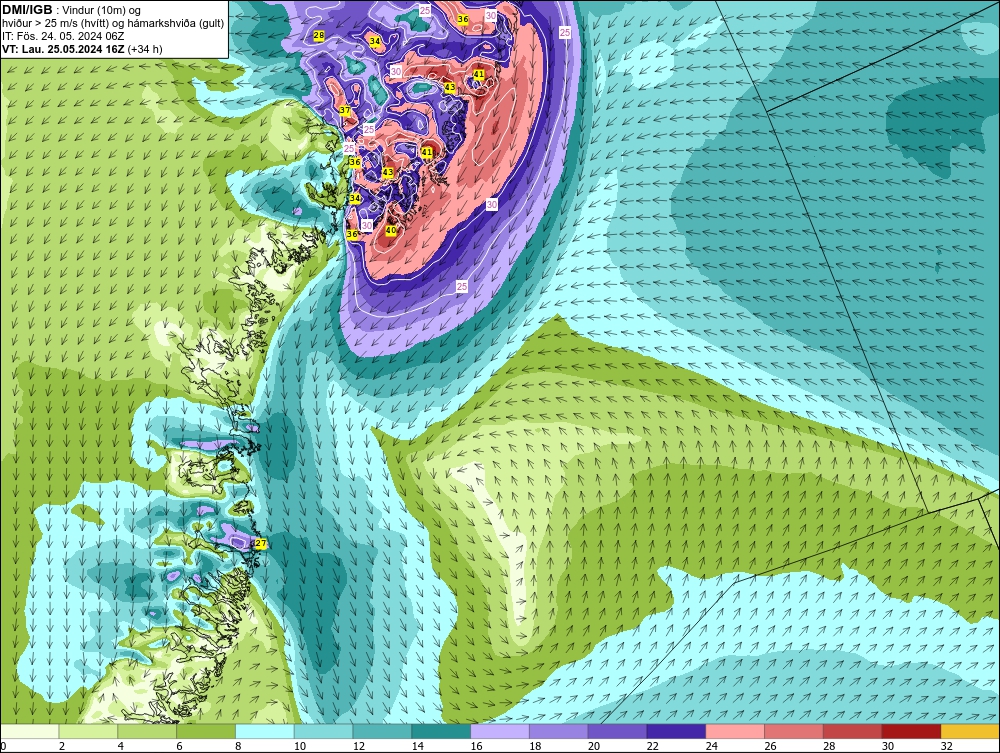Click legend scale value 30
Image resolution: width=1000 pixels, height=753 pixels.
pyautogui.click(x=888, y=746)
